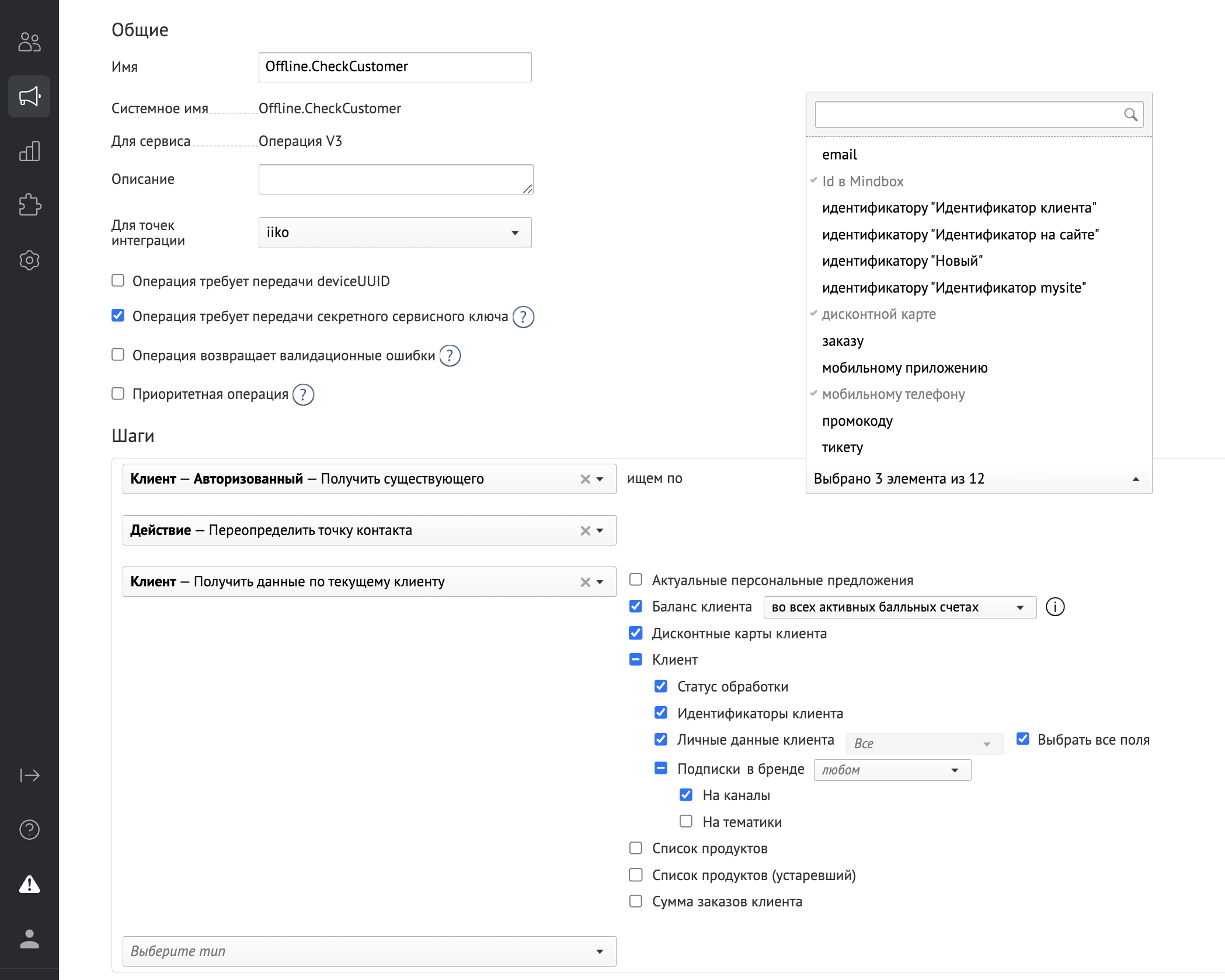This screenshot has height=980, width=1225.
Task: Uncheck 'Дисконтные карты клиента'
Action: point(636,633)
